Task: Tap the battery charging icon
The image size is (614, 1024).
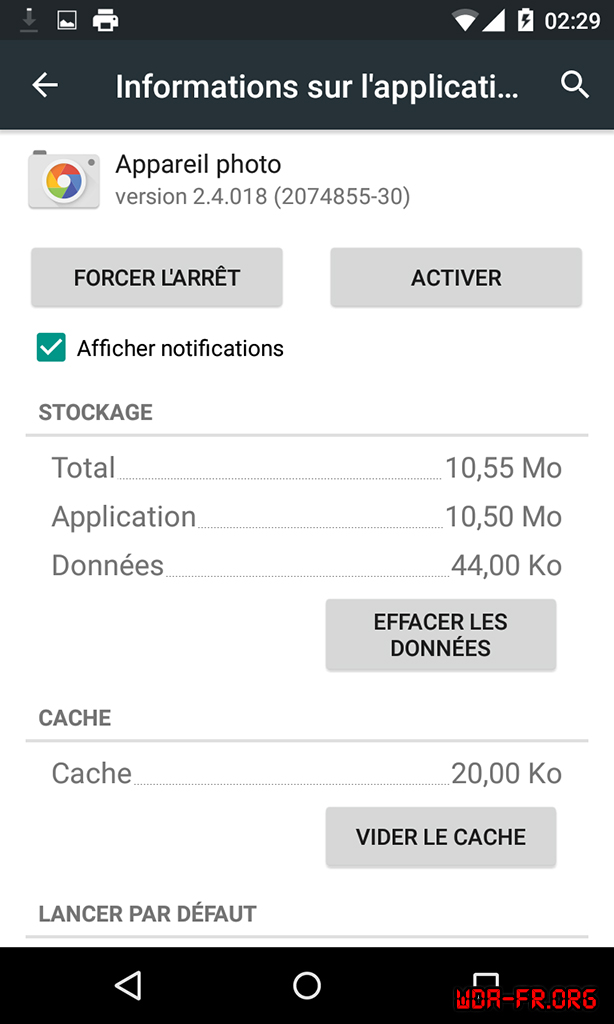Action: pos(525,19)
